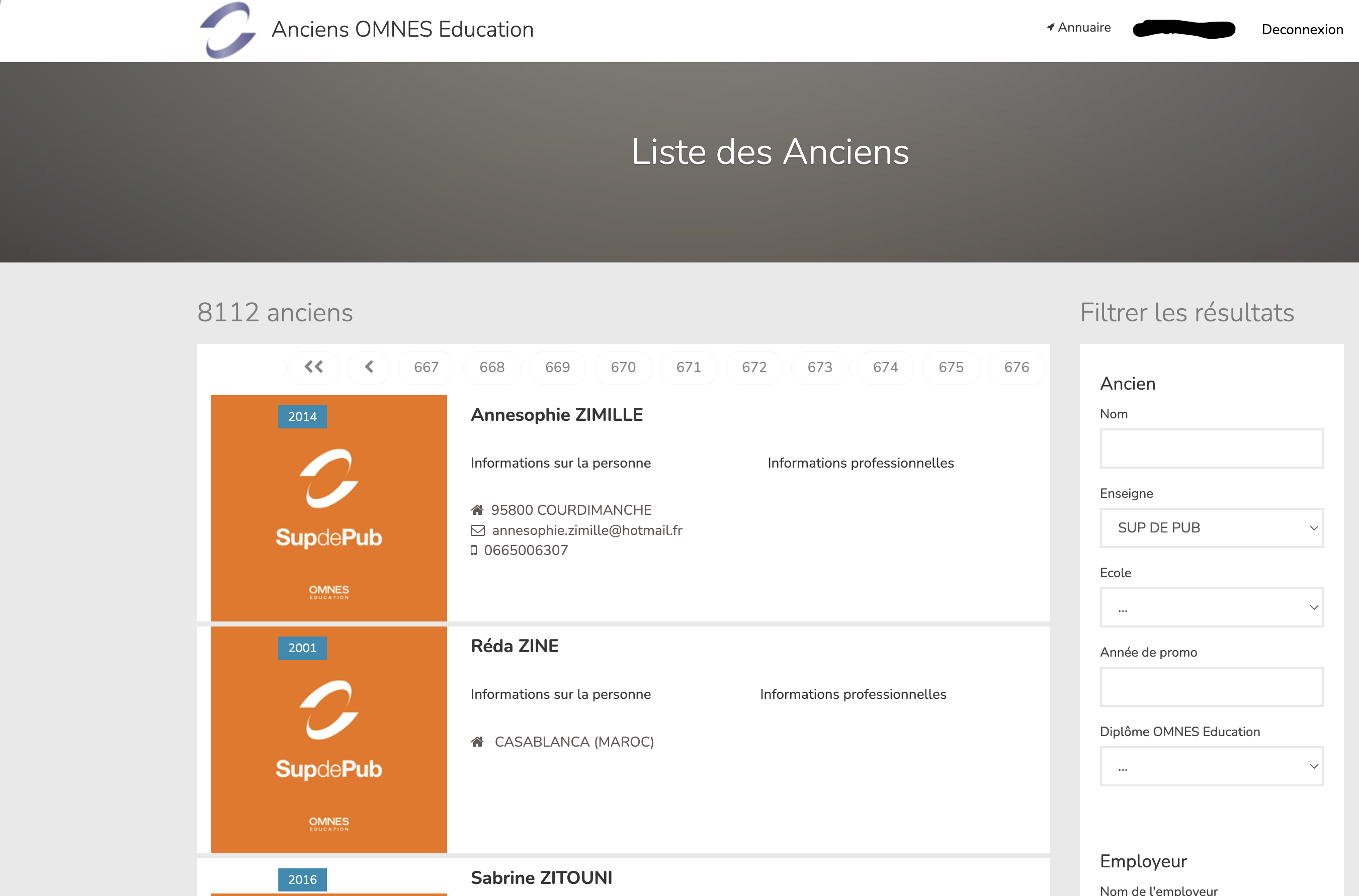Viewport: 1359px width, 896px height.
Task: Go to previous page chevron
Action: click(369, 367)
